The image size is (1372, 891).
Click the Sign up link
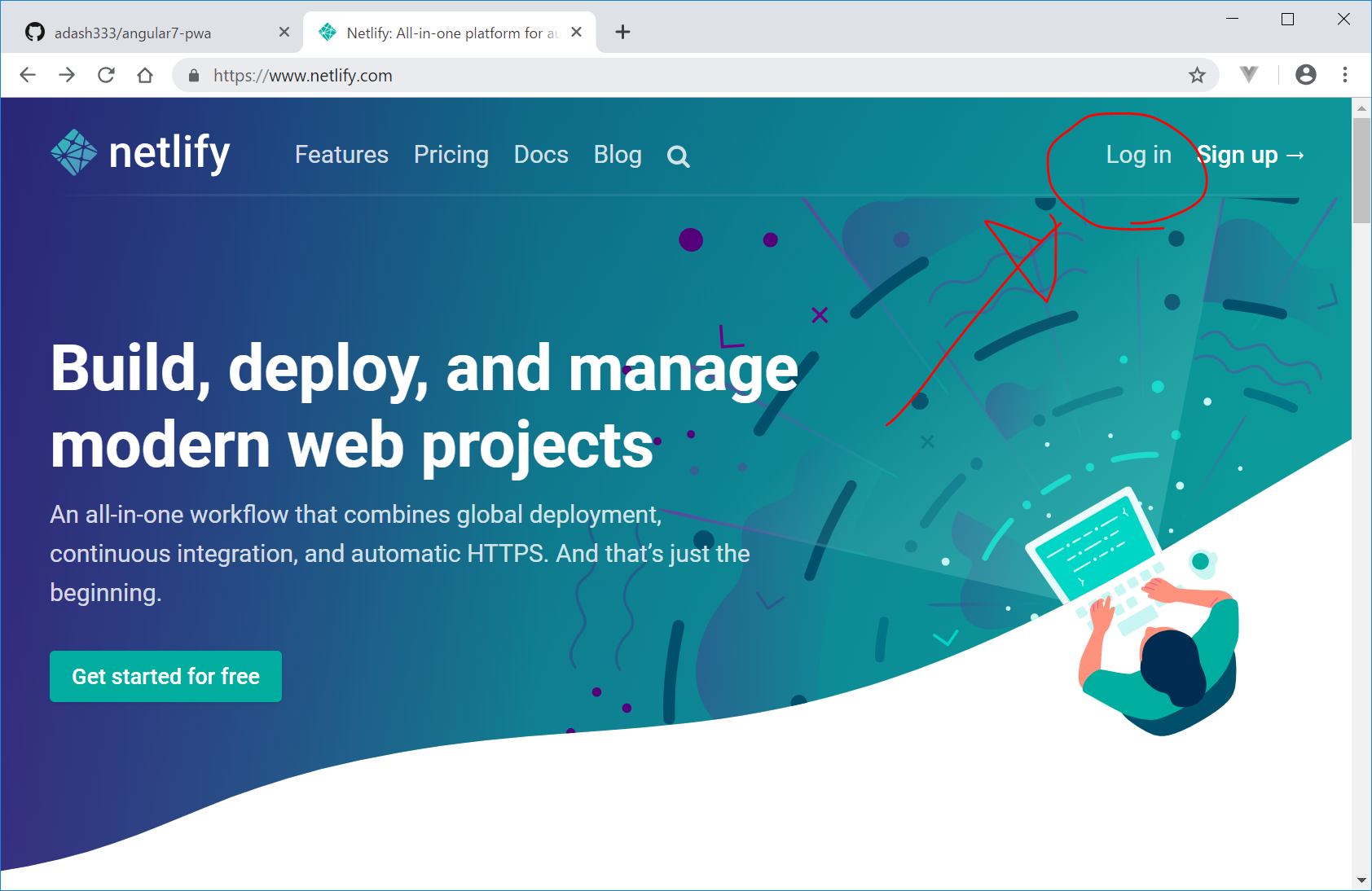pos(1250,155)
